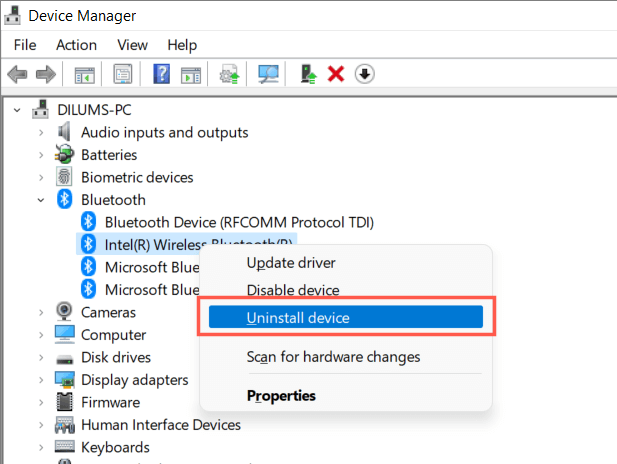Viewport: 617px width, 464px height.
Task: Click the Show/Hide Console Tree icon
Action: 84,75
